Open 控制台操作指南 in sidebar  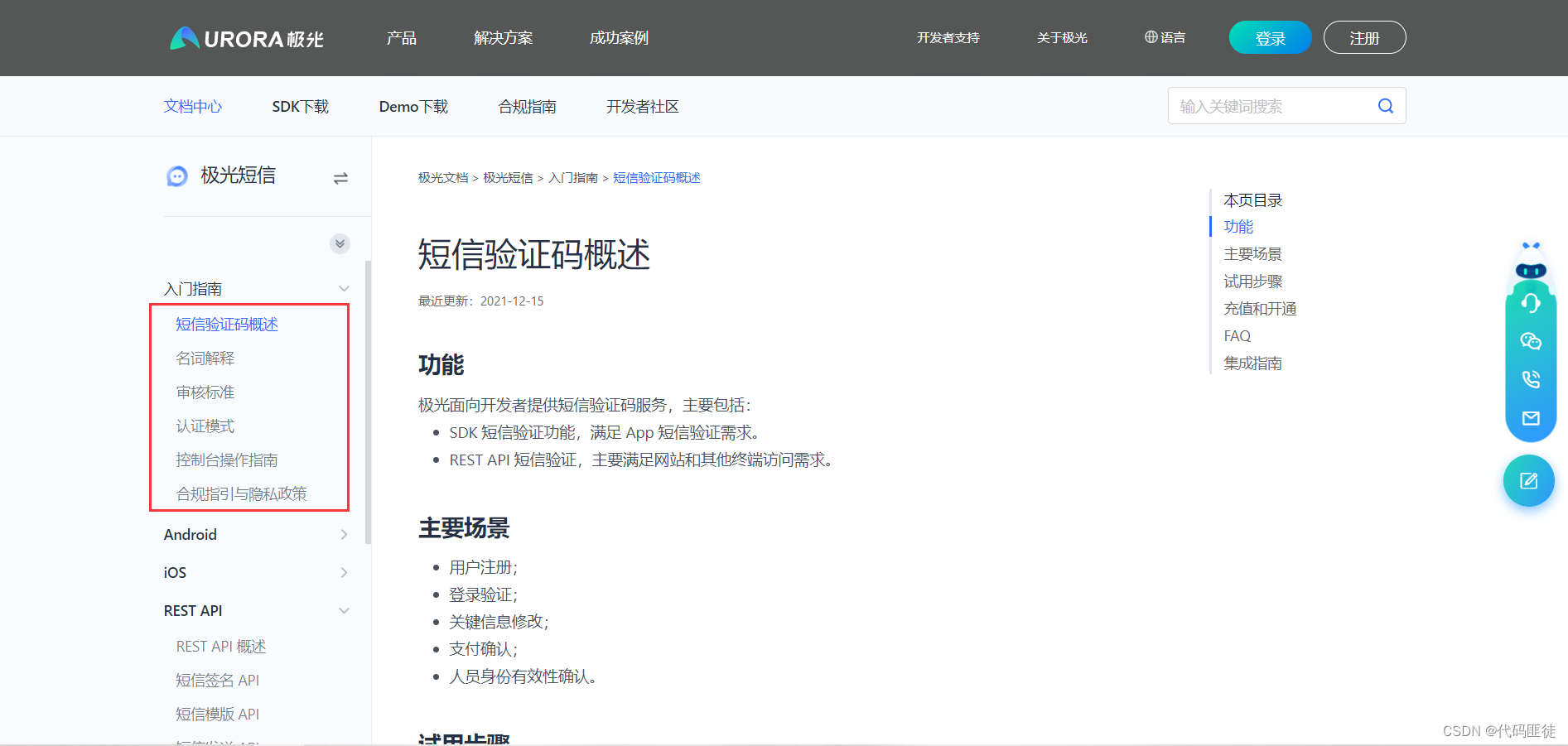(x=227, y=460)
